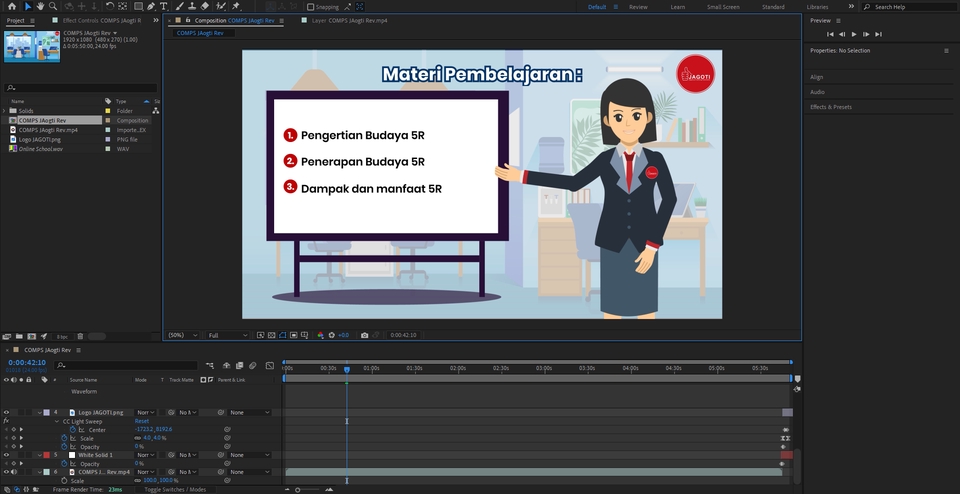Screen dimensions: 960x494
Task: Collapse the Logo JAGOTI.png layer properties
Action: coord(40,412)
